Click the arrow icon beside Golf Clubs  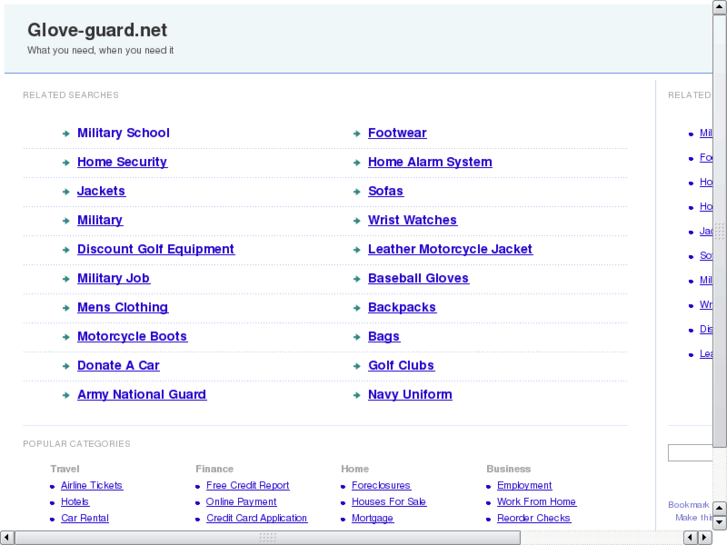click(357, 366)
